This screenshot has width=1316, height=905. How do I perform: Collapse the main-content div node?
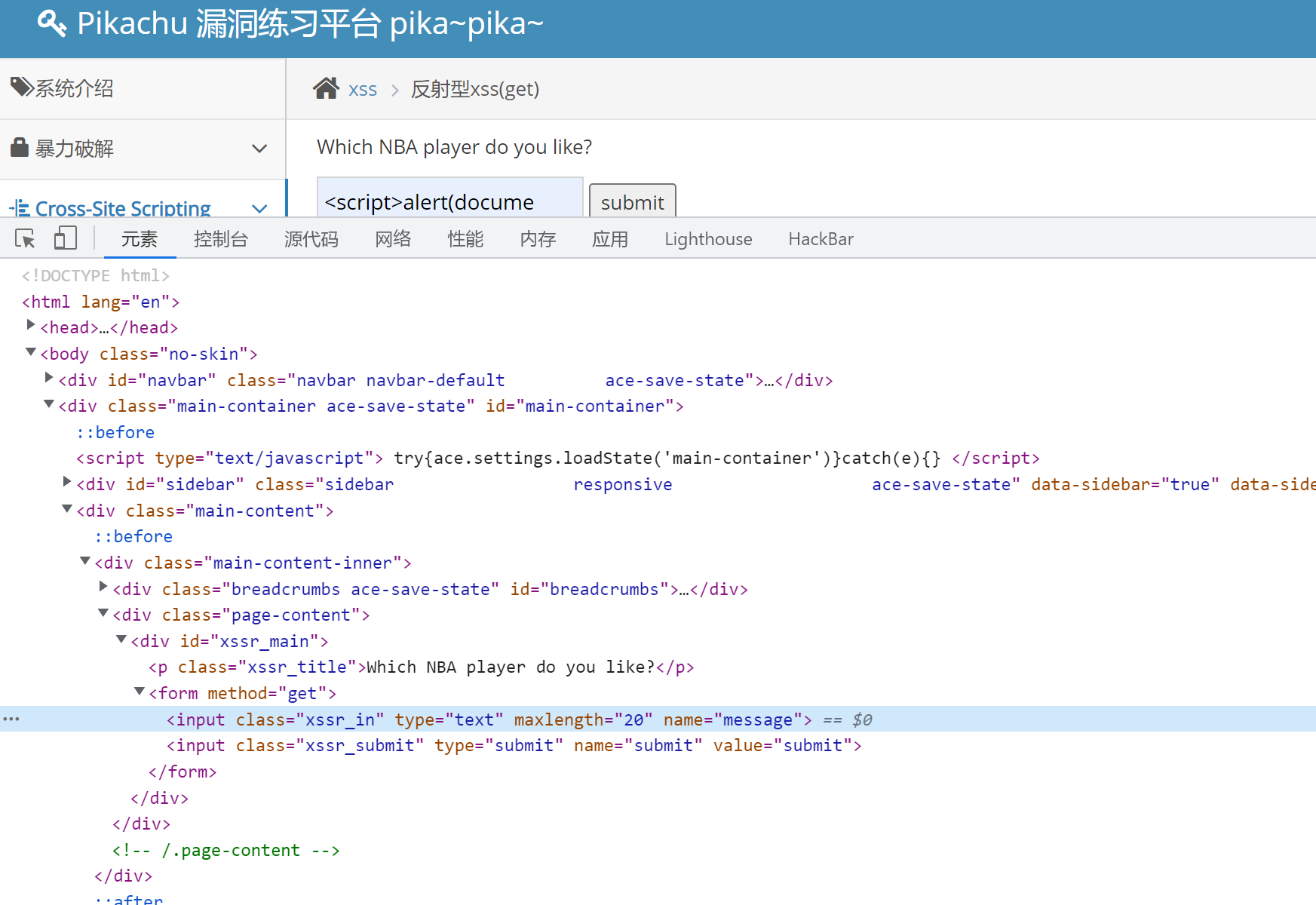point(67,509)
